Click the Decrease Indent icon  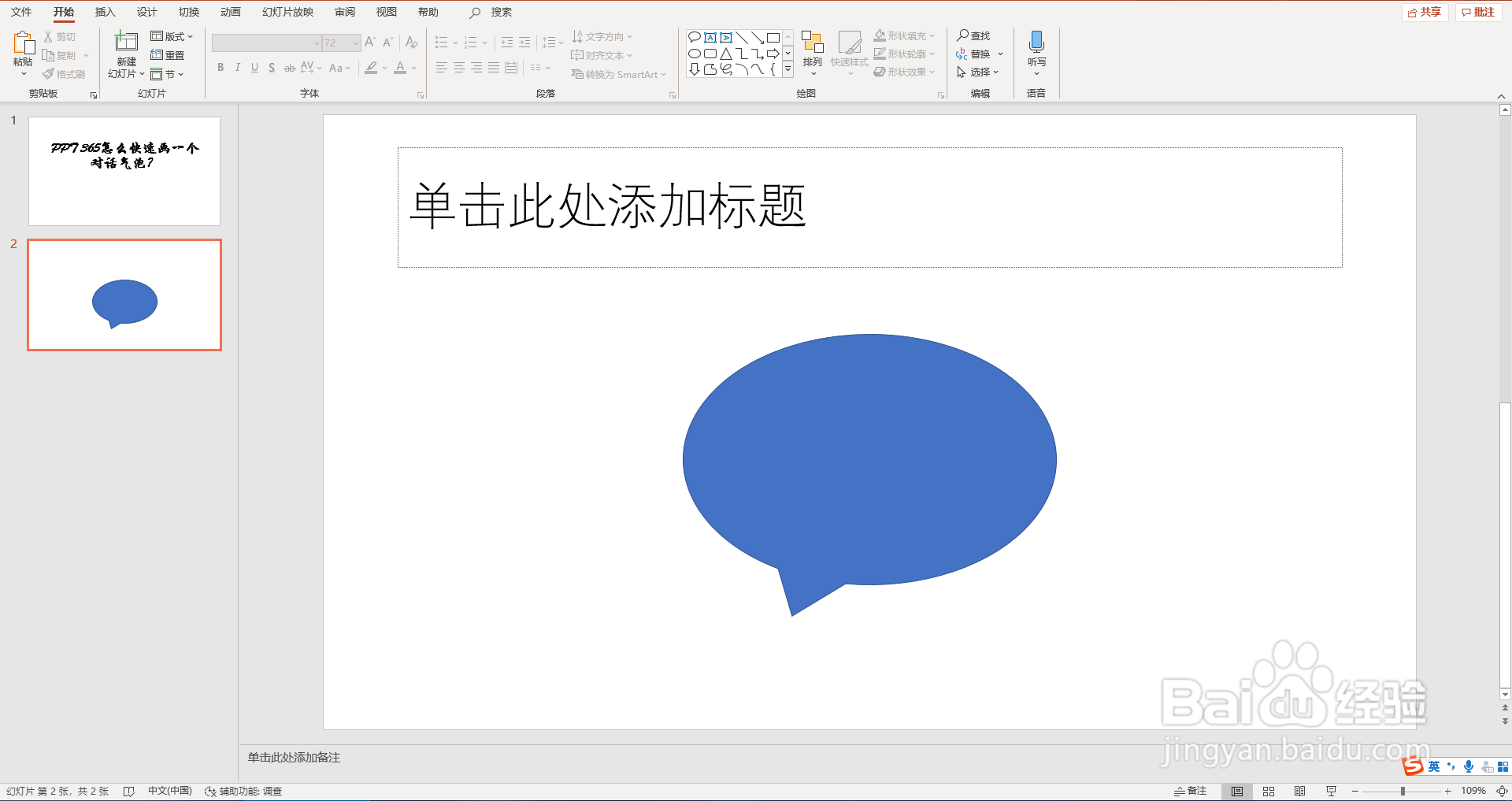click(507, 43)
